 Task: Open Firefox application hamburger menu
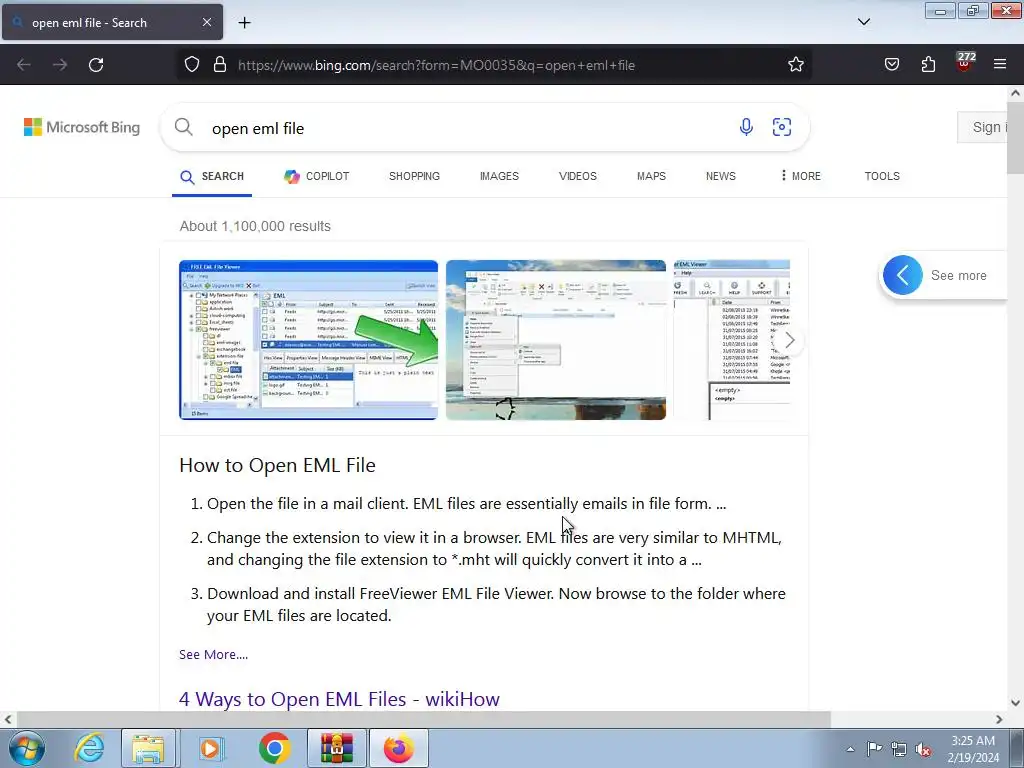[x=1000, y=65]
